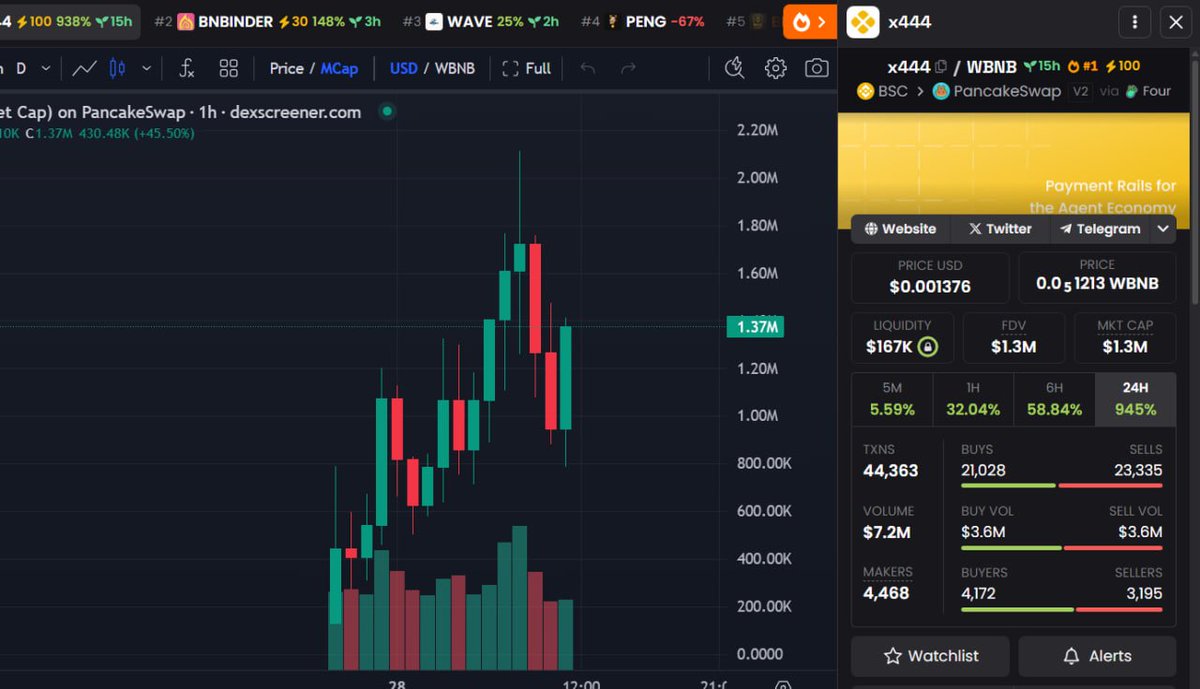Open chart settings gear
Image resolution: width=1200 pixels, height=689 pixels.
[x=775, y=68]
